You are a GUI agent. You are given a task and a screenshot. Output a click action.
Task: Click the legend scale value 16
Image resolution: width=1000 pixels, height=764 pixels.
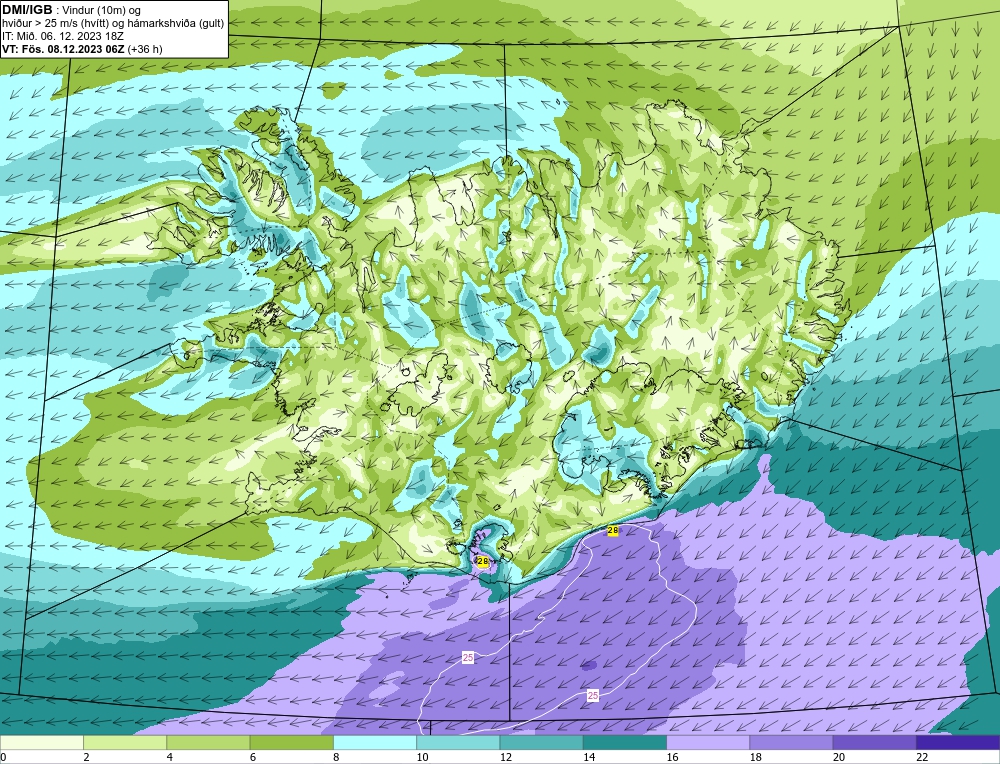[672, 757]
